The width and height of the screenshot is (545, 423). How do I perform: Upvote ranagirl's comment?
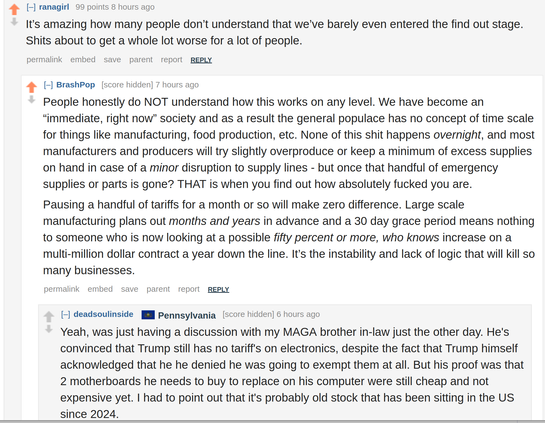coord(14,9)
